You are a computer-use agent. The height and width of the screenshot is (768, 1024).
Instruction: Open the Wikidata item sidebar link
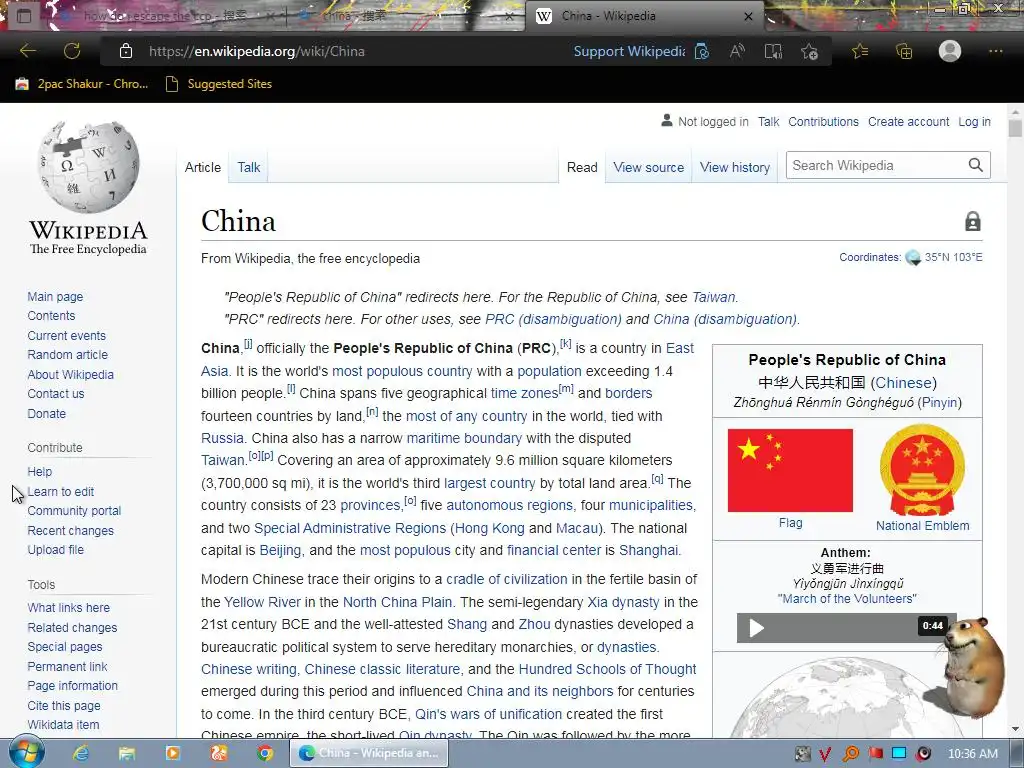pyautogui.click(x=63, y=724)
